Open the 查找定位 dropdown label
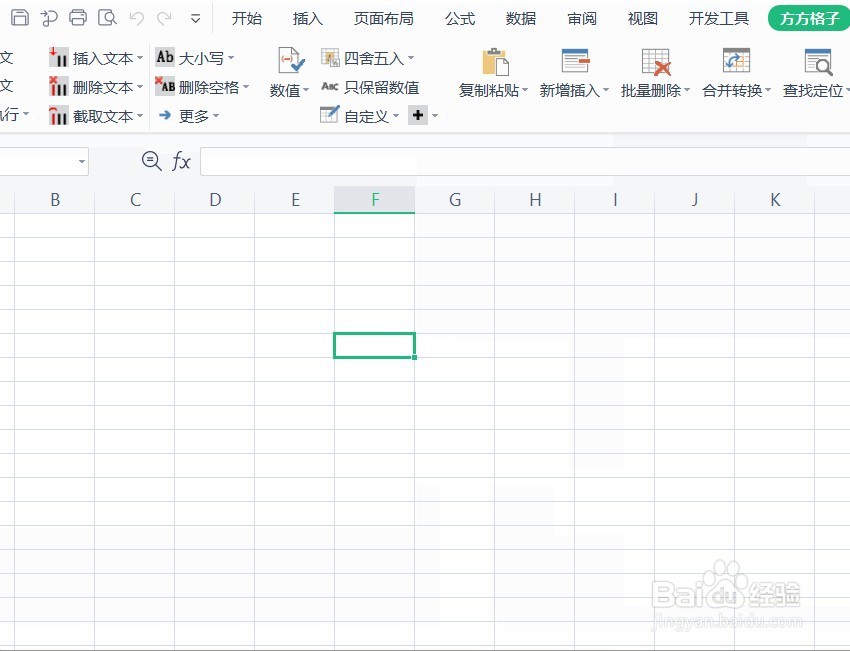This screenshot has height=651, width=850. (x=816, y=91)
